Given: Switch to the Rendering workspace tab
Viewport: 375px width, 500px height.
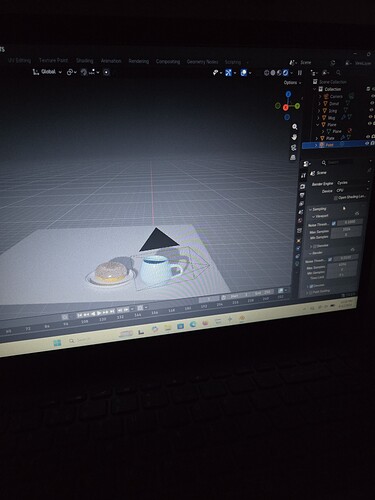Looking at the screenshot, I should point(139,61).
